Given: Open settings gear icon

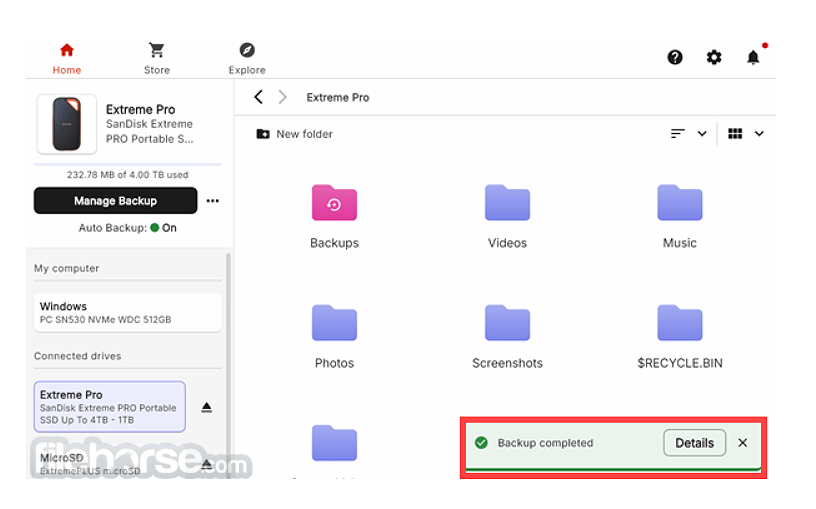Looking at the screenshot, I should click(x=714, y=57).
